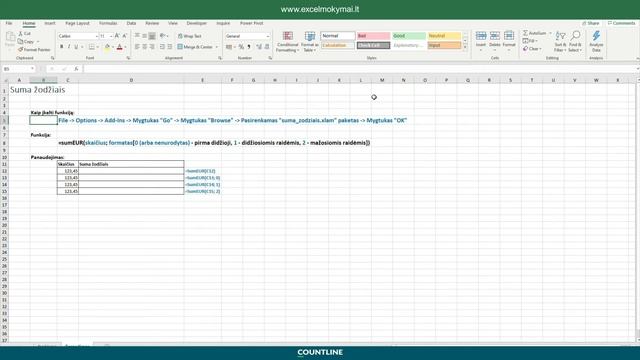
Task: Click the Decrease Indent icon
Action: point(162,47)
